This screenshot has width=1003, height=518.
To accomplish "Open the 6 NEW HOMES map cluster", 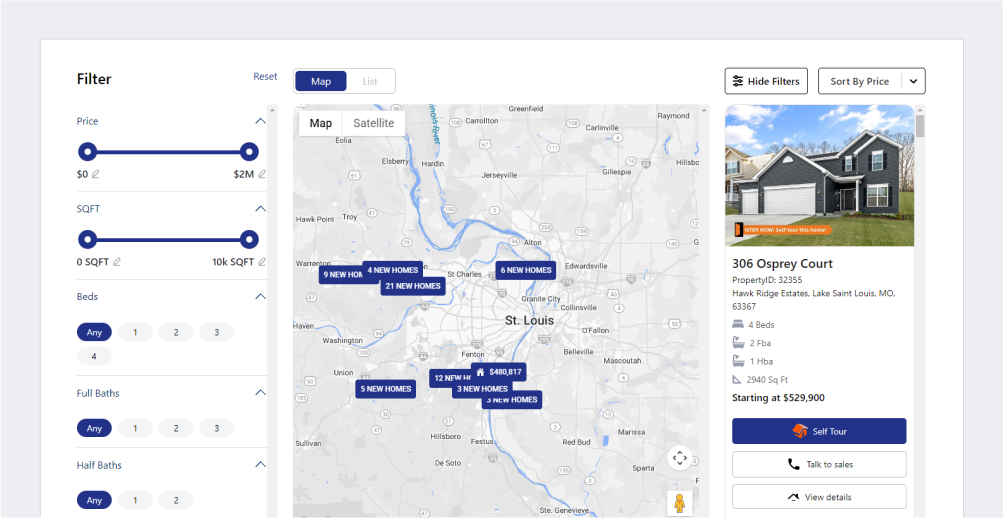I will click(x=526, y=271).
